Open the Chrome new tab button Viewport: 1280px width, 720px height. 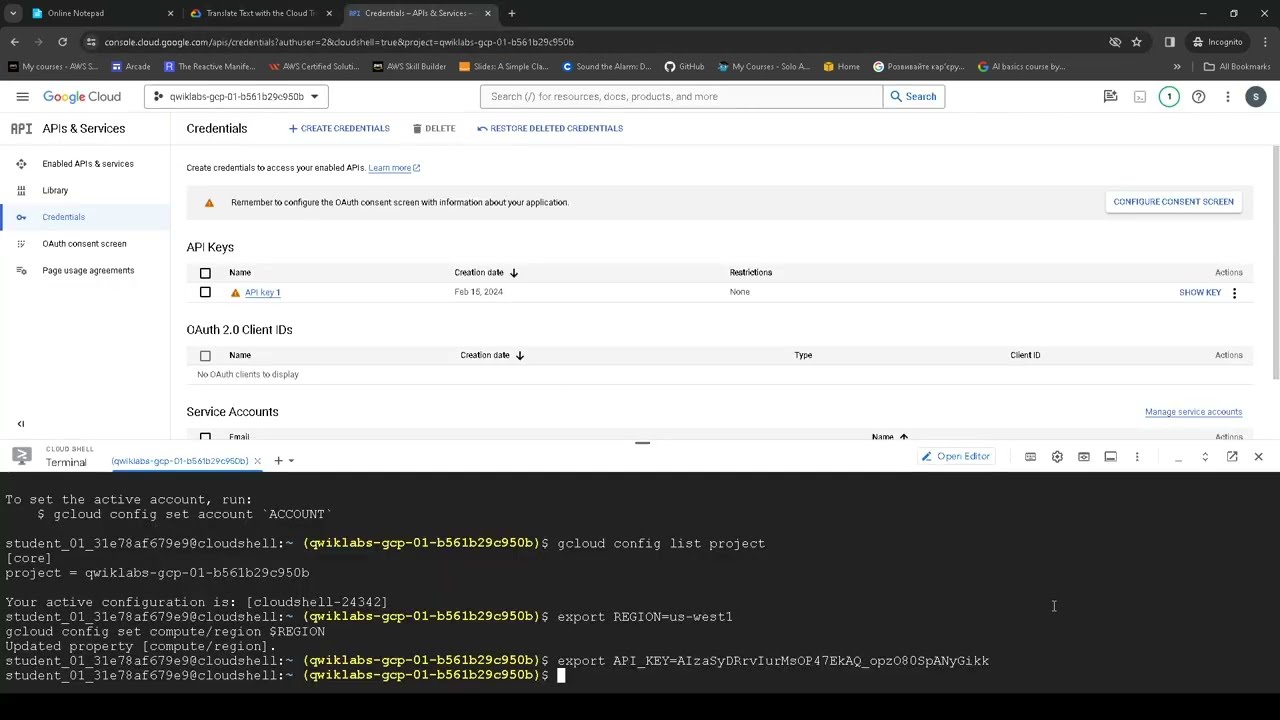(x=511, y=13)
